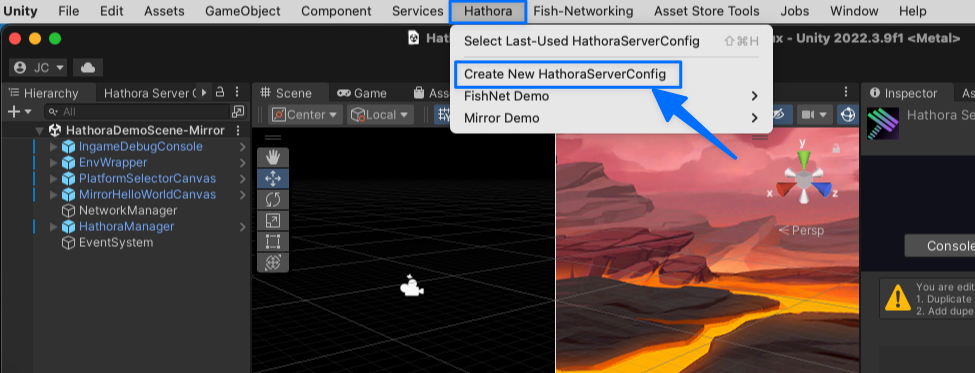Select the Transform tool
The image size is (975, 373).
point(273,262)
